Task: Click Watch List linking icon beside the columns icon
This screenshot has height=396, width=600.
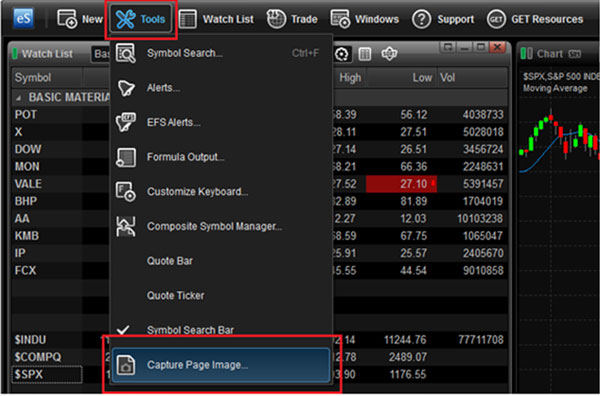Action: (x=389, y=54)
